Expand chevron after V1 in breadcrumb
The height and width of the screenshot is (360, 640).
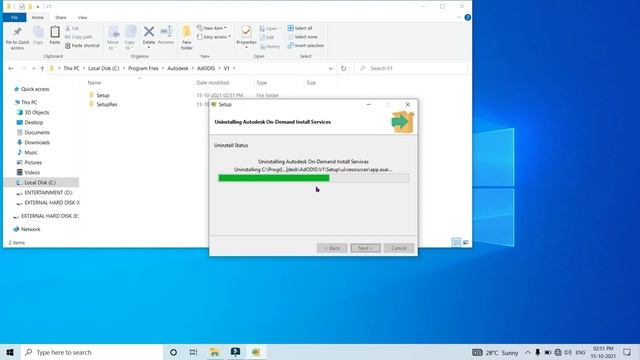(234, 68)
